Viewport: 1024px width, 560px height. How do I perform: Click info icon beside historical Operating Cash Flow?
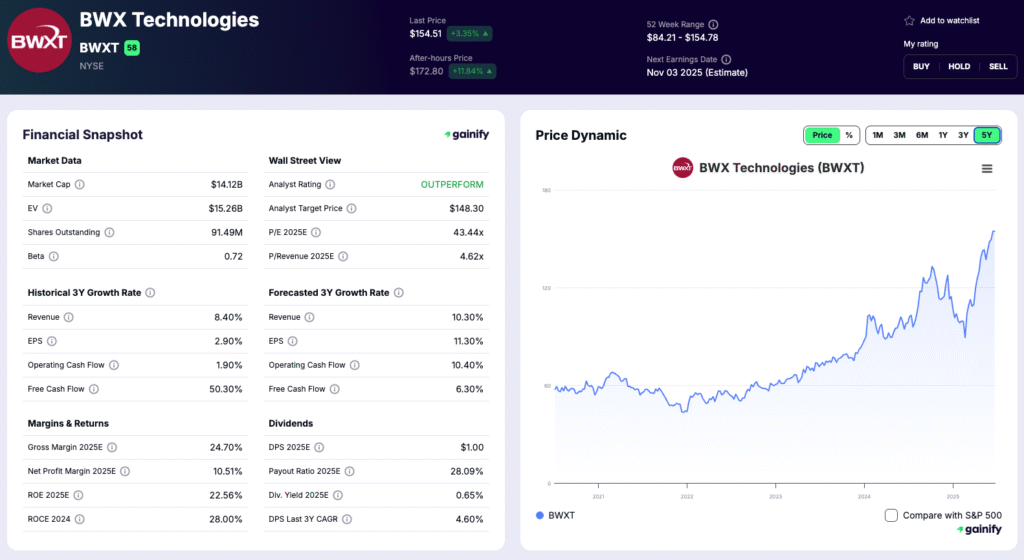coord(114,366)
